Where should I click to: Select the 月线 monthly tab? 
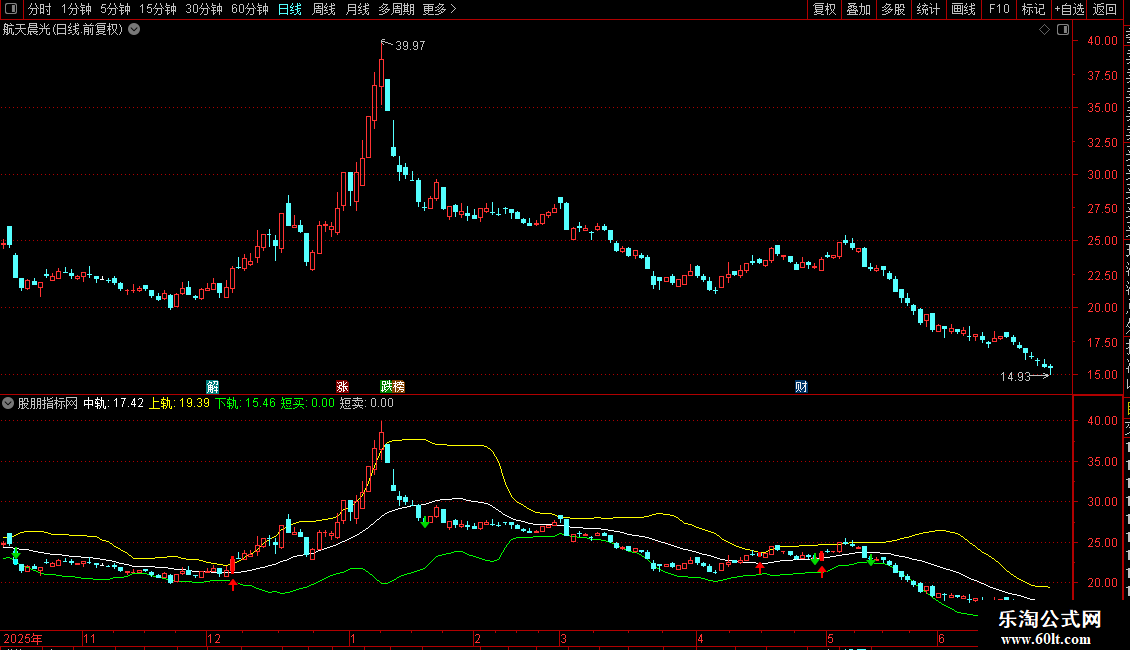pos(357,9)
